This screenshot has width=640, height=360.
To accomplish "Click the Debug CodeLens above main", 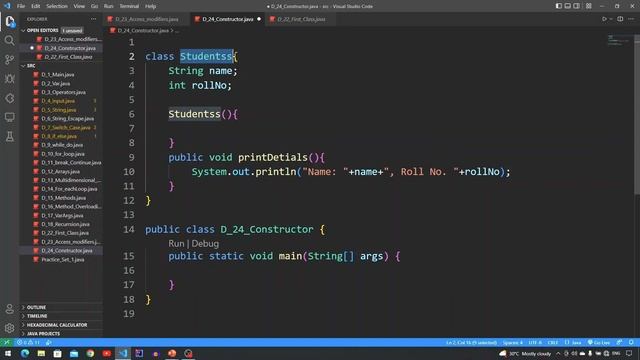I will [x=205, y=244].
